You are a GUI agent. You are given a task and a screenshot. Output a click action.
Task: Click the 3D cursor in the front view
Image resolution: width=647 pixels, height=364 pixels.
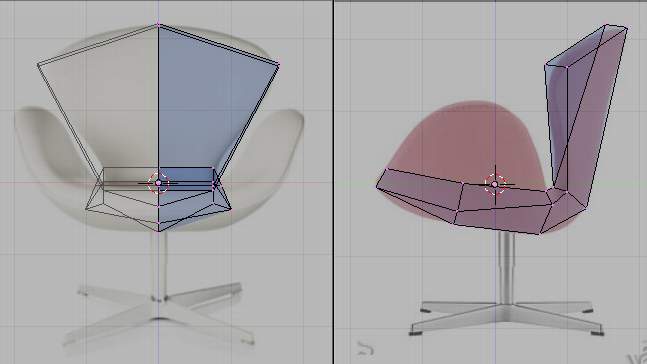click(x=158, y=183)
